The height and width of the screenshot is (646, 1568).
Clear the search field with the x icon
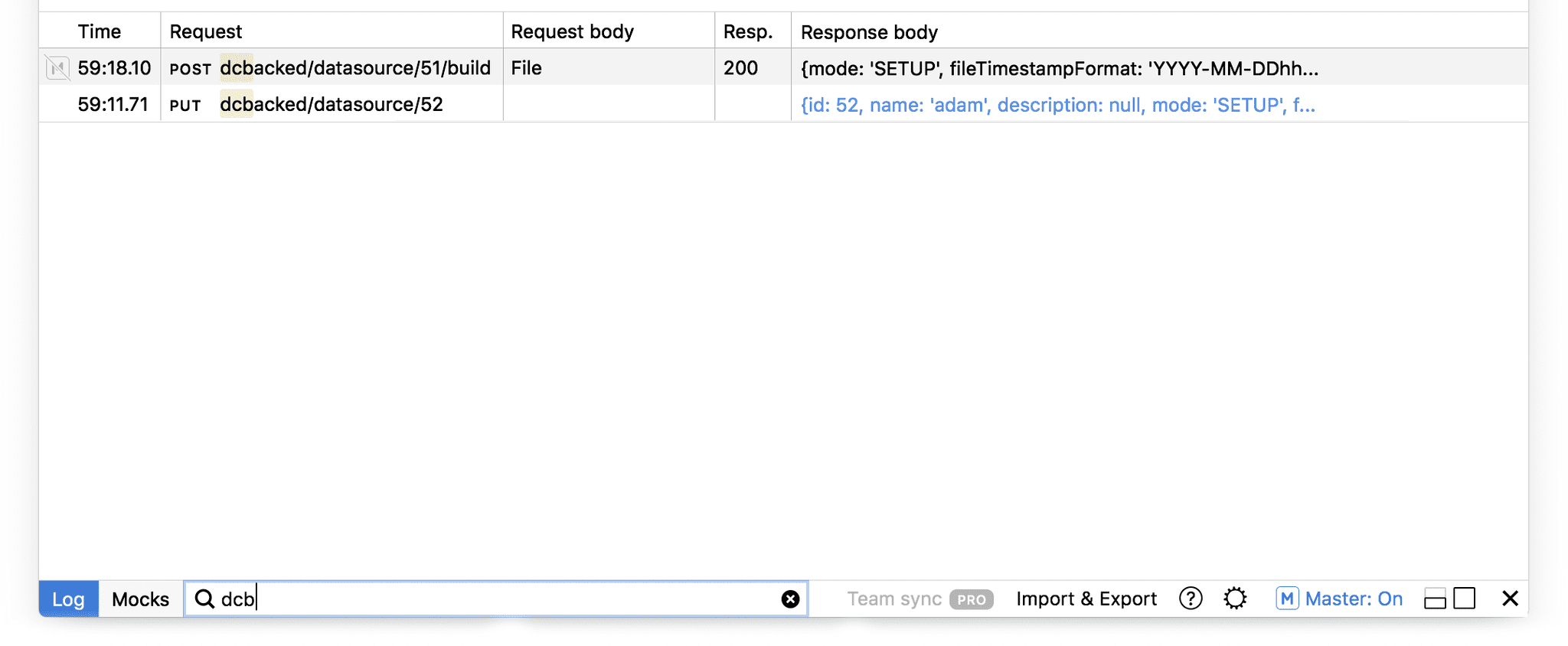[790, 599]
